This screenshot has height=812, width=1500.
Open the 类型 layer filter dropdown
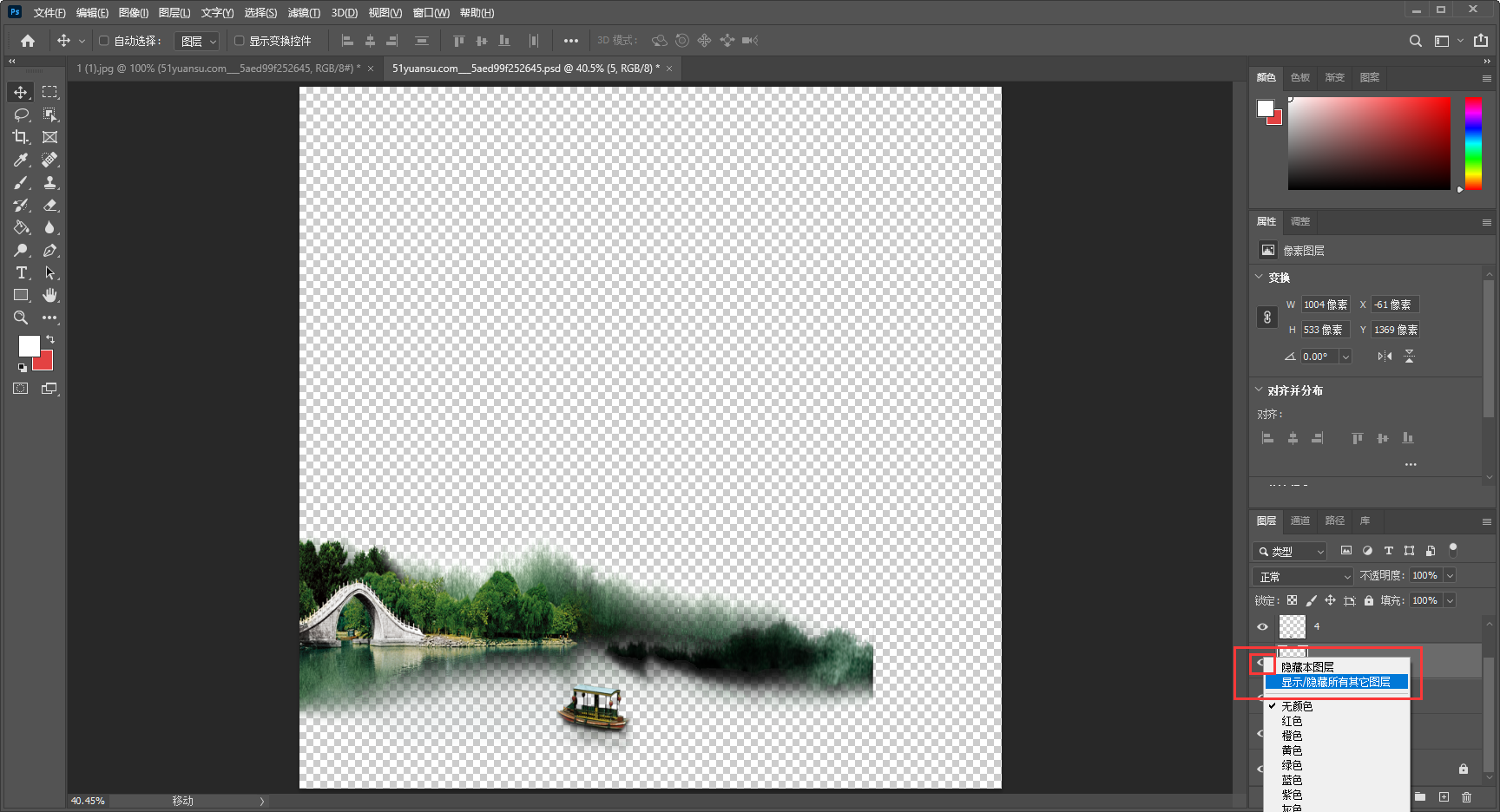click(1290, 551)
